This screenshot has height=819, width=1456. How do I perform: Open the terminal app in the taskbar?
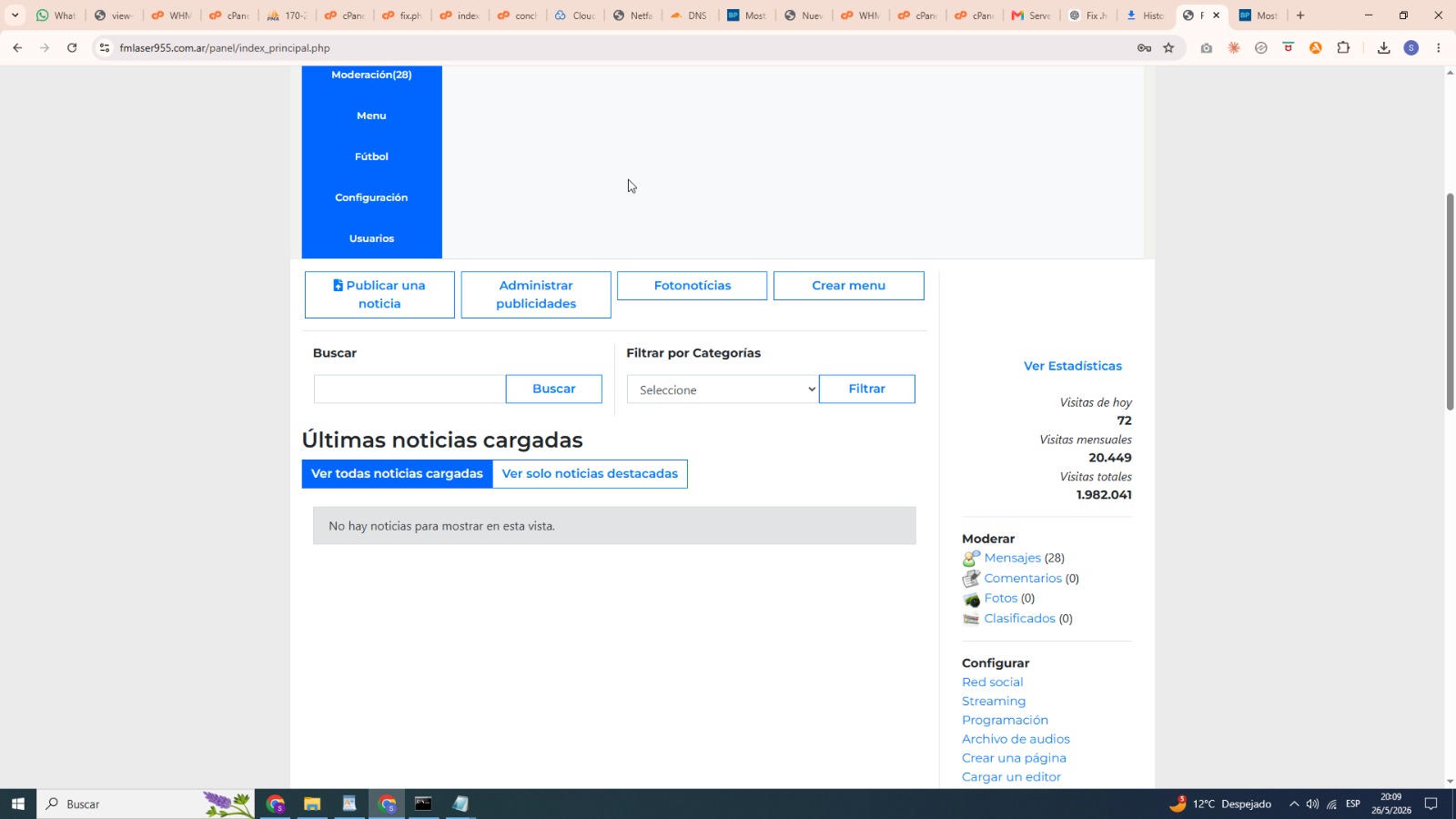(423, 804)
